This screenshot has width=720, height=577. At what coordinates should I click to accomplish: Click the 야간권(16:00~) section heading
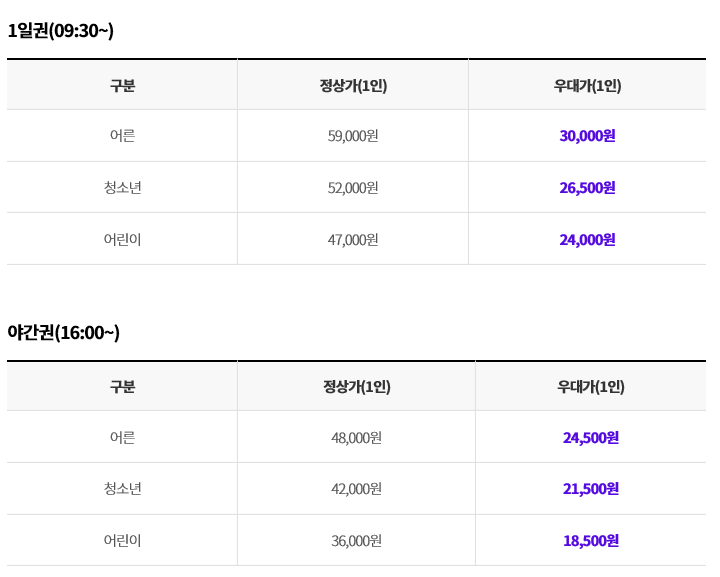[x=63, y=332]
